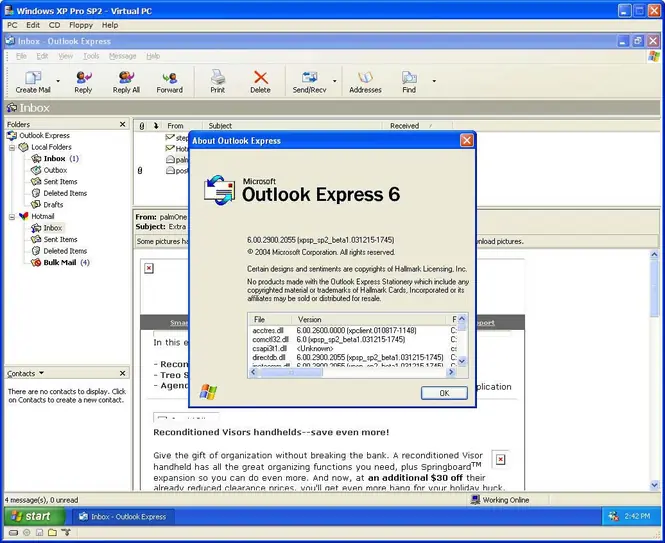The image size is (665, 543).
Task: Click the preview pane vertical scrollbar thumb
Action: tap(654, 288)
